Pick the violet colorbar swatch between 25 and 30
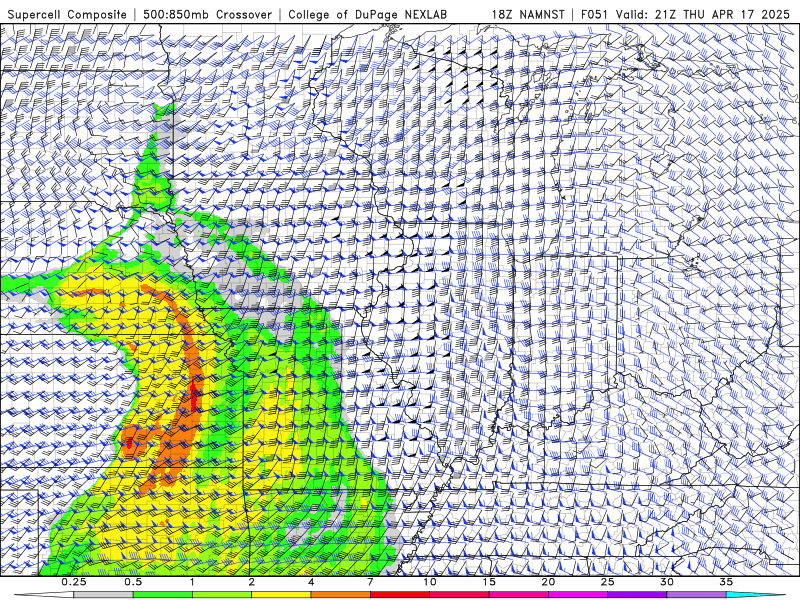 [637, 595]
